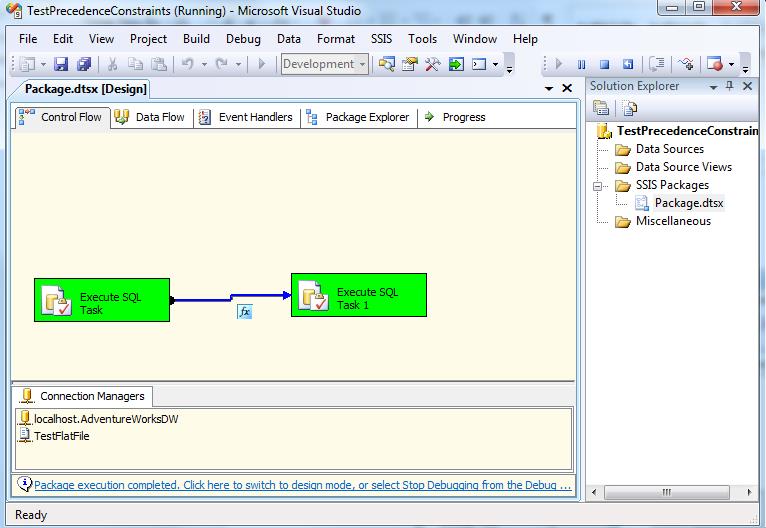Select the Execute SQL Task 1 box
The height and width of the screenshot is (528, 766).
click(x=358, y=295)
